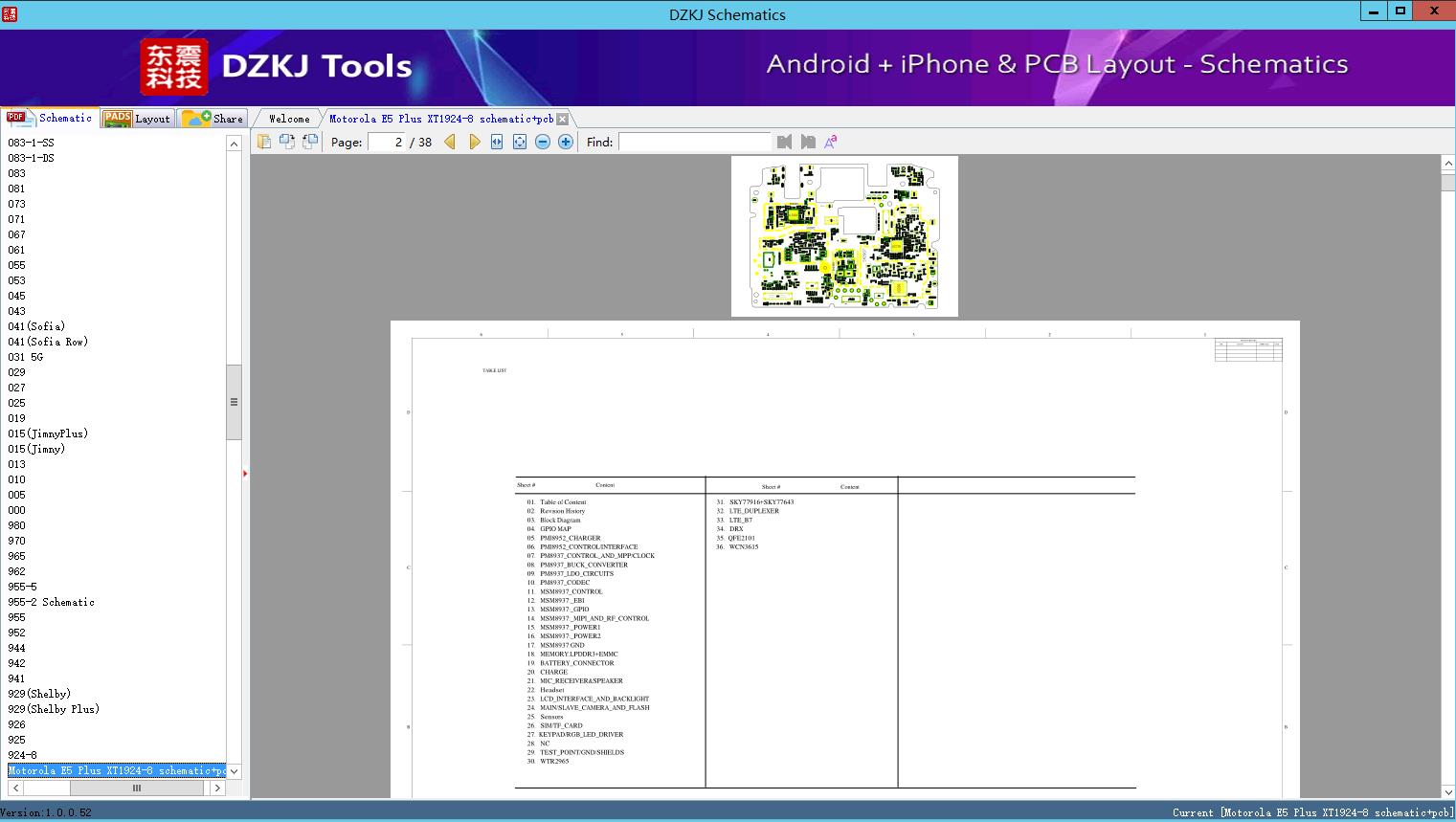This screenshot has width=1456, height=822.
Task: Select 015(Jimny) in the list
Action: (36, 449)
